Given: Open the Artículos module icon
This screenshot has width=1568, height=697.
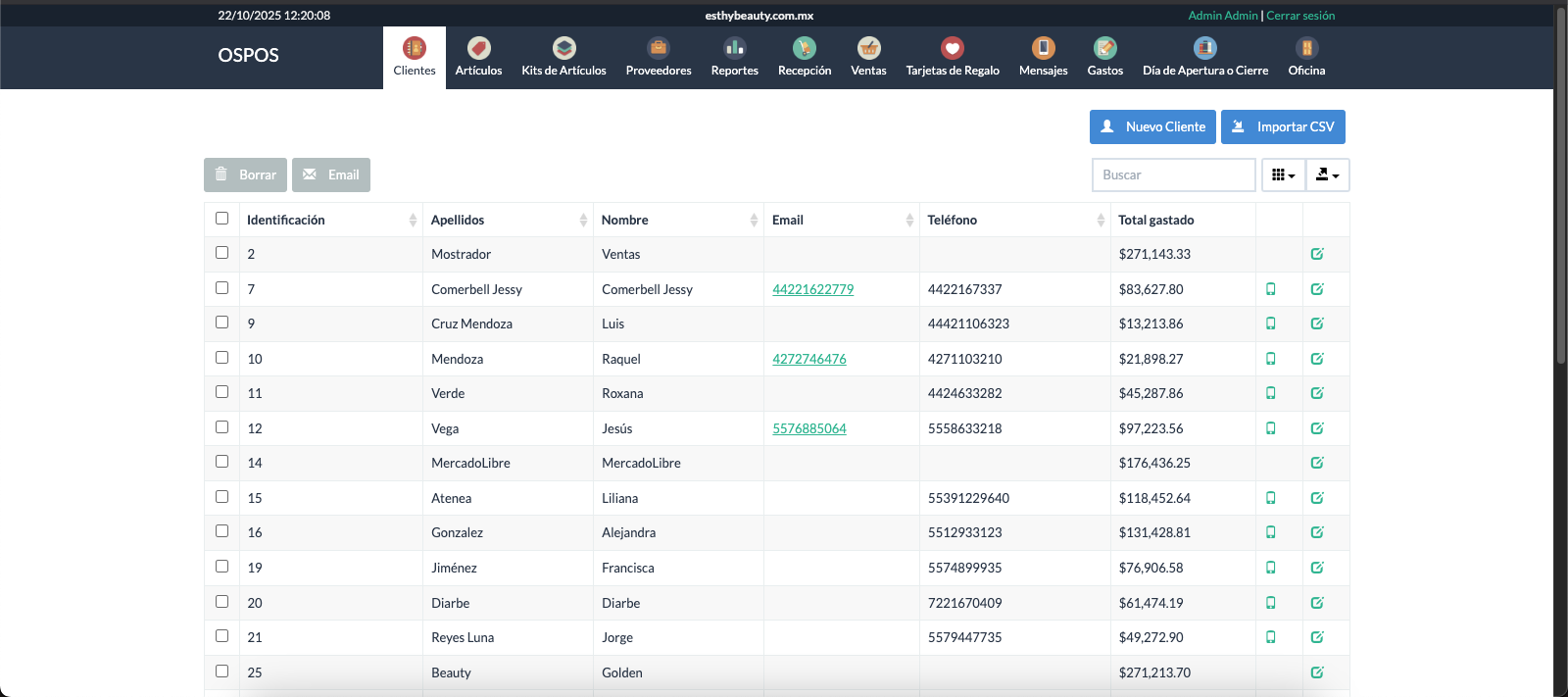Looking at the screenshot, I should pyautogui.click(x=478, y=48).
